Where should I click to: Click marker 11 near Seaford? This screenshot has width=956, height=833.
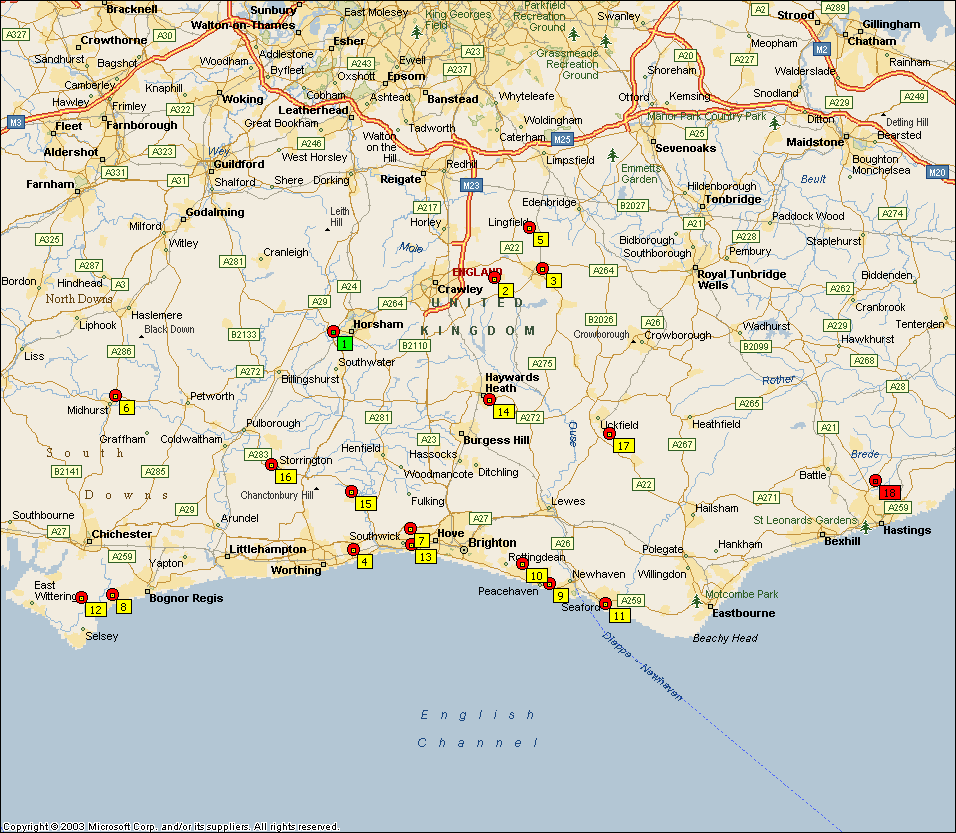click(x=620, y=615)
